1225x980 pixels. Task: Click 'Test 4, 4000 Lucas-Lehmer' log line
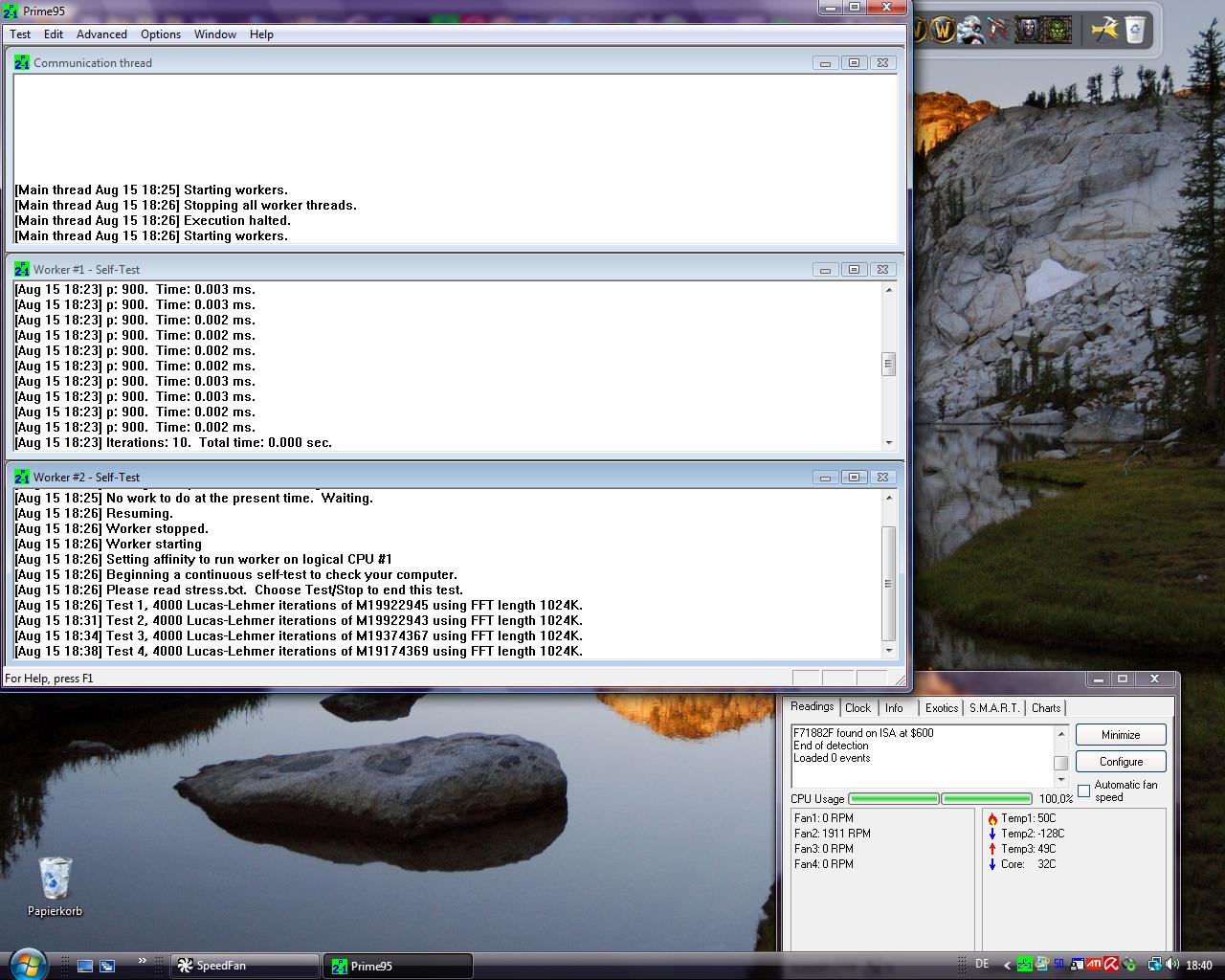[299, 651]
